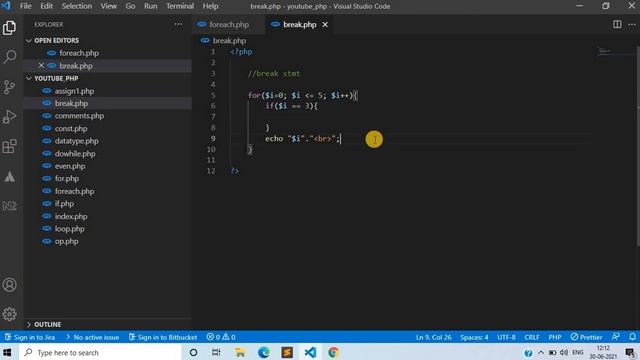The height and width of the screenshot is (360, 640).
Task: Click the Prettier status bar item
Action: [x=586, y=337]
